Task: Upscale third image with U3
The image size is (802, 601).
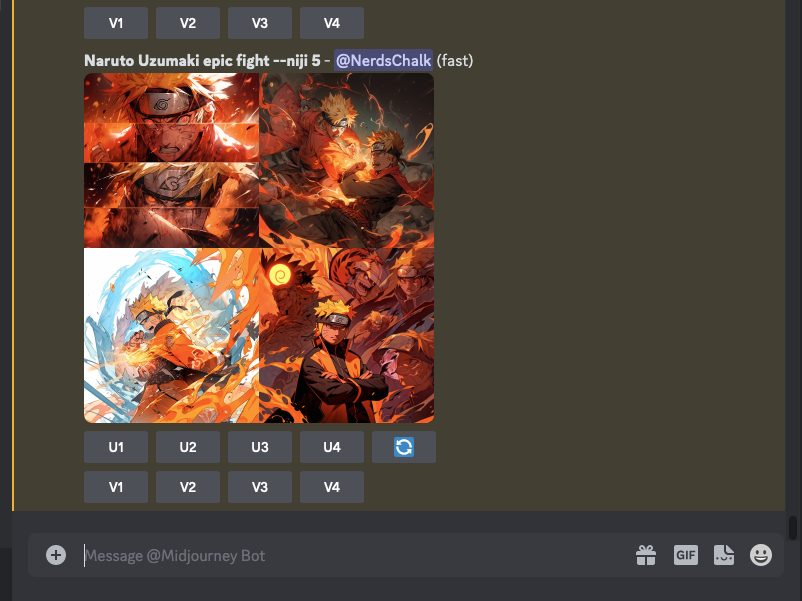Action: 260,447
